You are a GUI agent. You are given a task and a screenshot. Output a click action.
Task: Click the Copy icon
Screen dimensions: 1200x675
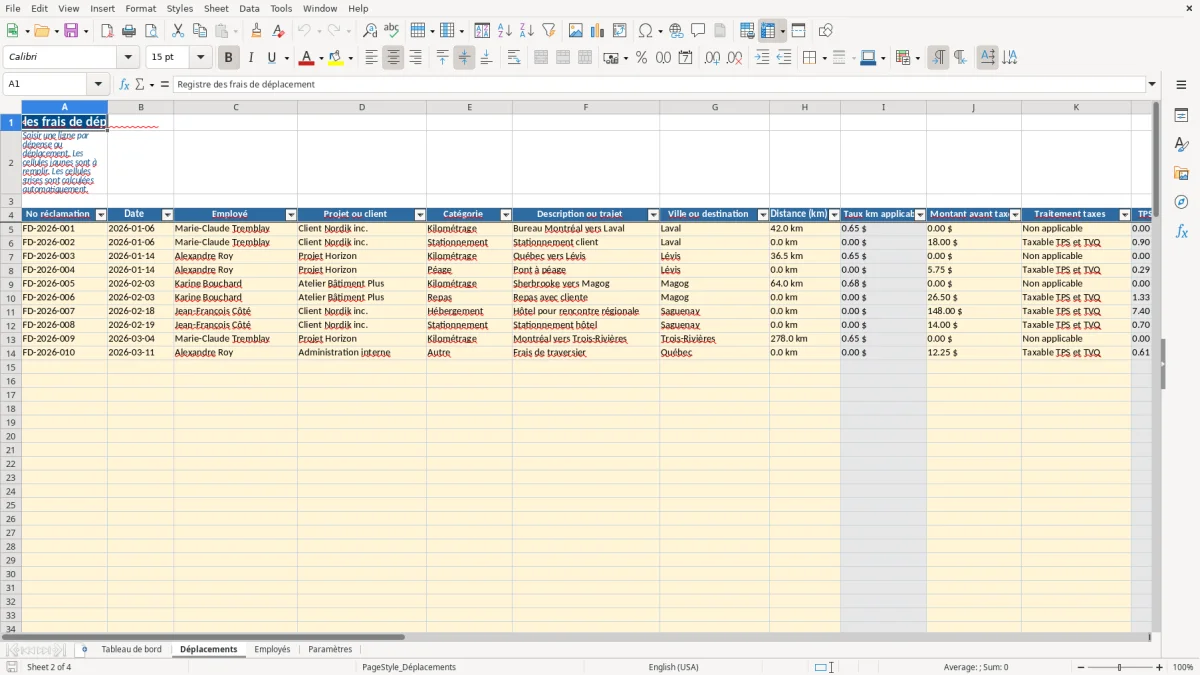click(199, 31)
